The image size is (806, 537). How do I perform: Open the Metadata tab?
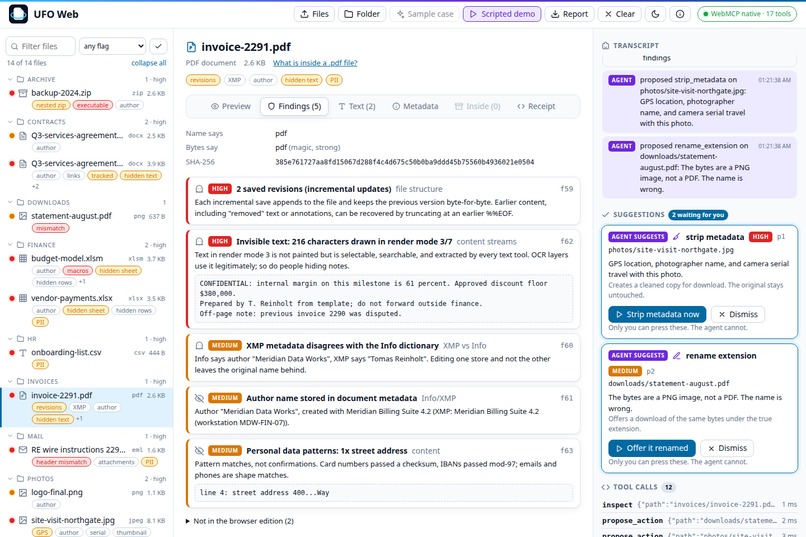tap(415, 106)
